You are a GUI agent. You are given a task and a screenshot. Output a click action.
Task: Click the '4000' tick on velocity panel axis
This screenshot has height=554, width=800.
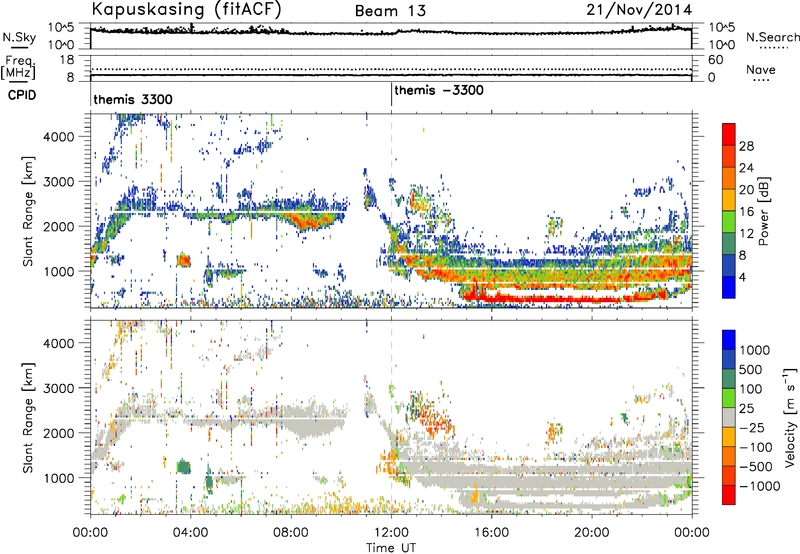(59, 343)
